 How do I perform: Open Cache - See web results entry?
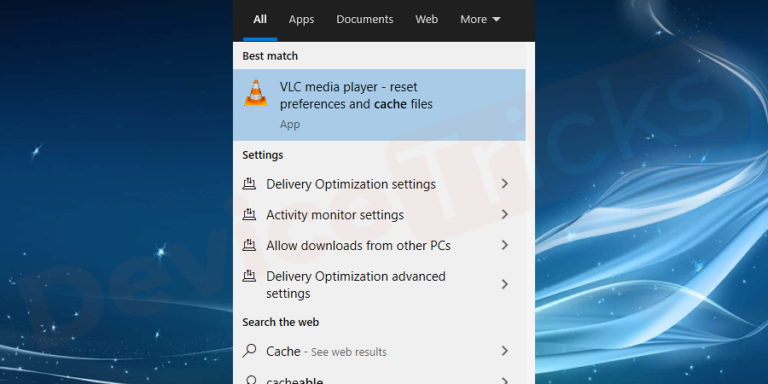click(379, 351)
